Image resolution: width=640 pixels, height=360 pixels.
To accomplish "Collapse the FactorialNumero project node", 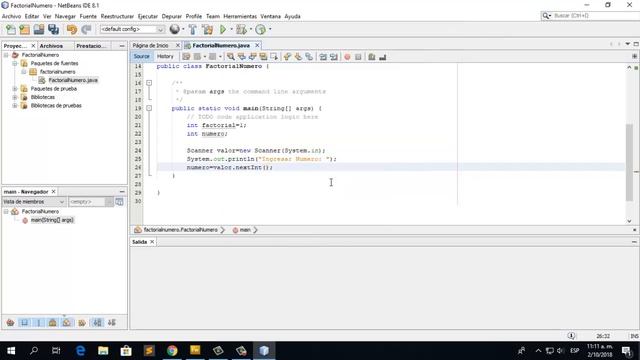I will point(6,55).
